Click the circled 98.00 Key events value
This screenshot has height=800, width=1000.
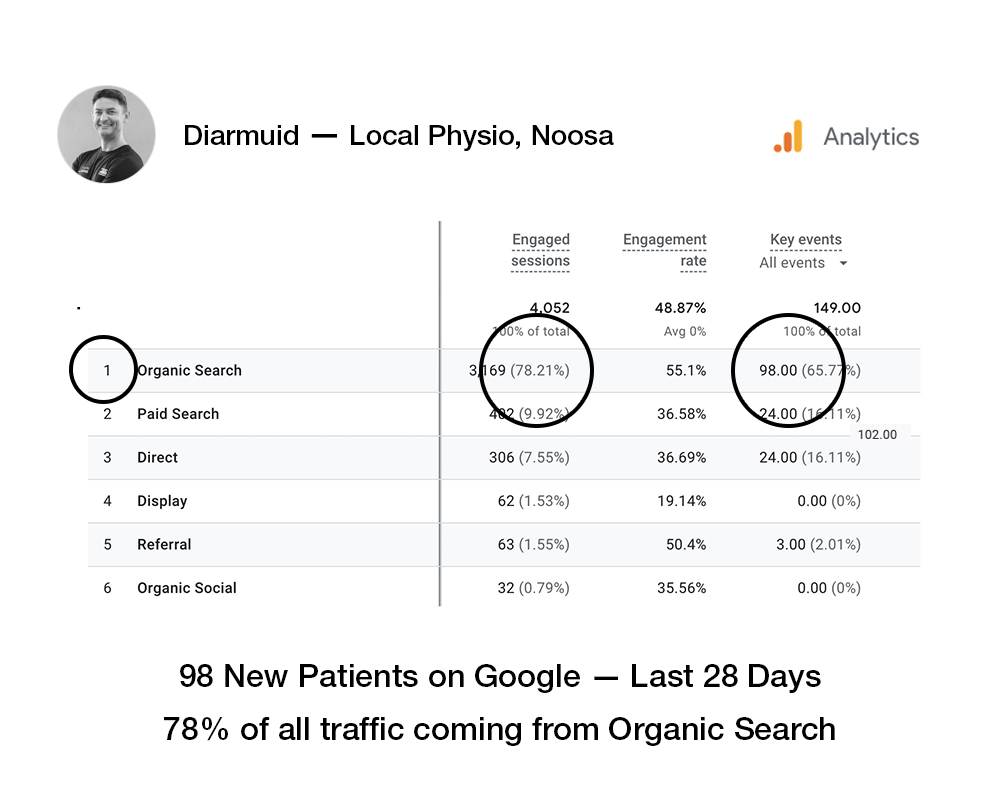point(789,370)
